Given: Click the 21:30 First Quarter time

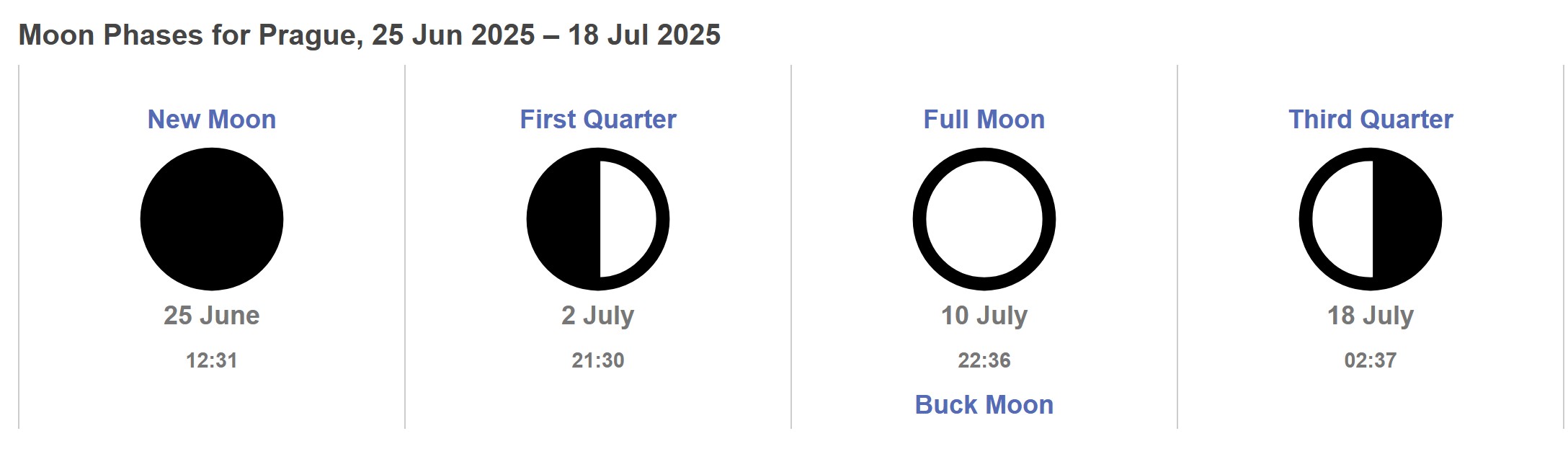Looking at the screenshot, I should [598, 360].
